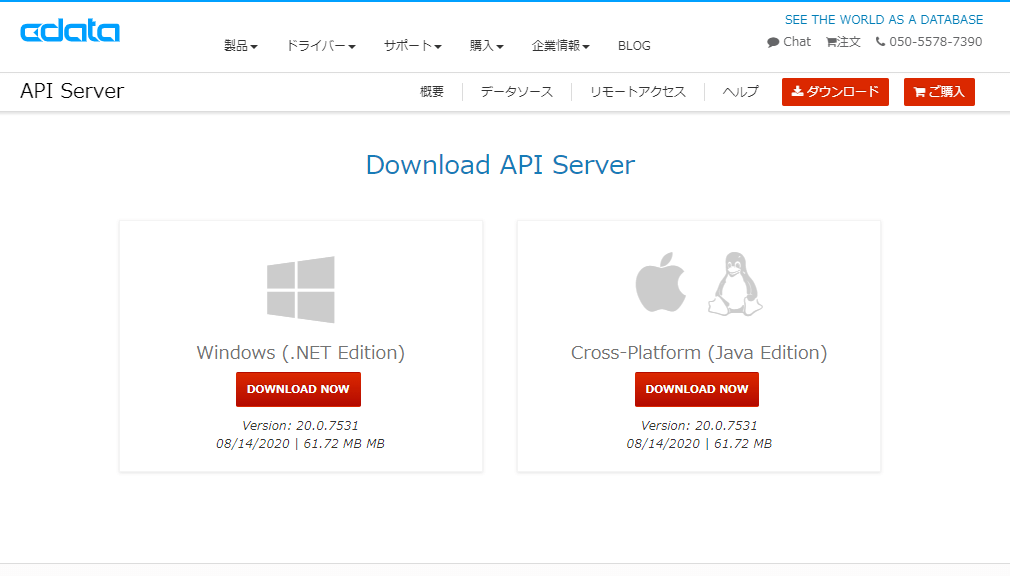Download the Windows .NET Edition
Image resolution: width=1010 pixels, height=576 pixels.
[x=298, y=389]
